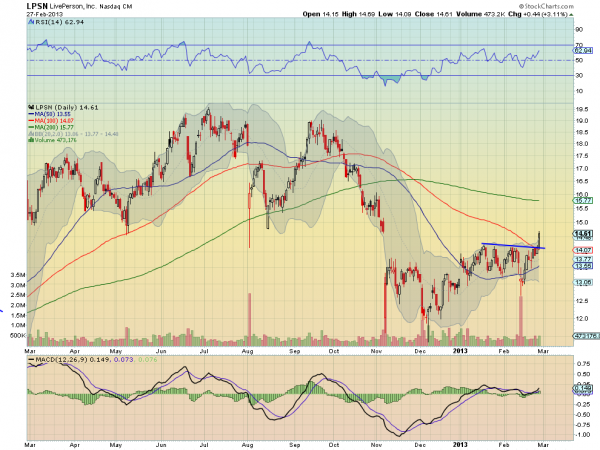The height and width of the screenshot is (450, 600).
Task: Click the candlestick icon beside LPSN (Daily)
Action: 31,108
